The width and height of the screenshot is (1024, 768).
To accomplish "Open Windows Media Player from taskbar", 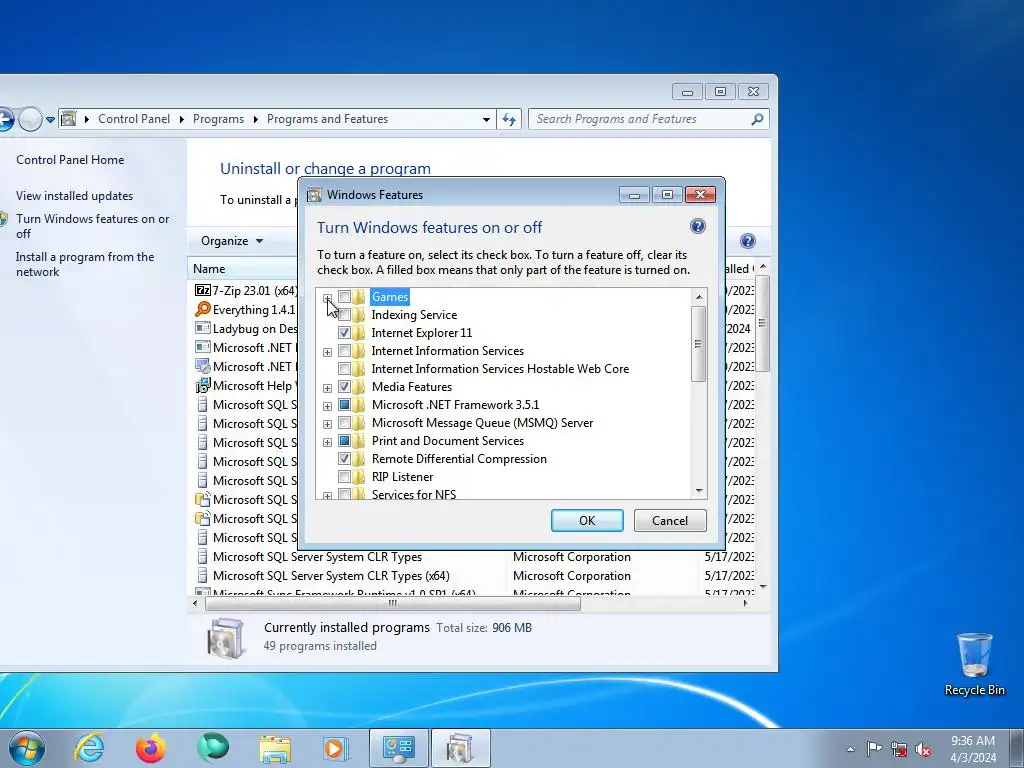I will coord(336,748).
